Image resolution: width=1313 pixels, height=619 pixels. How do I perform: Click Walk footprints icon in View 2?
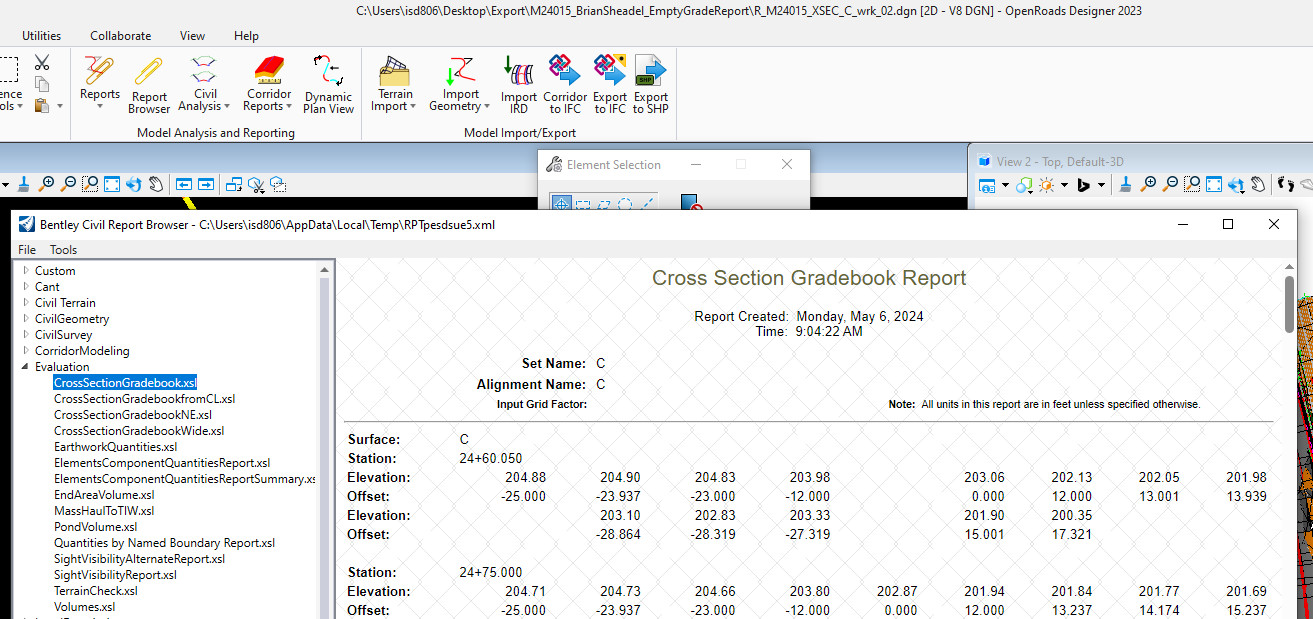1286,185
